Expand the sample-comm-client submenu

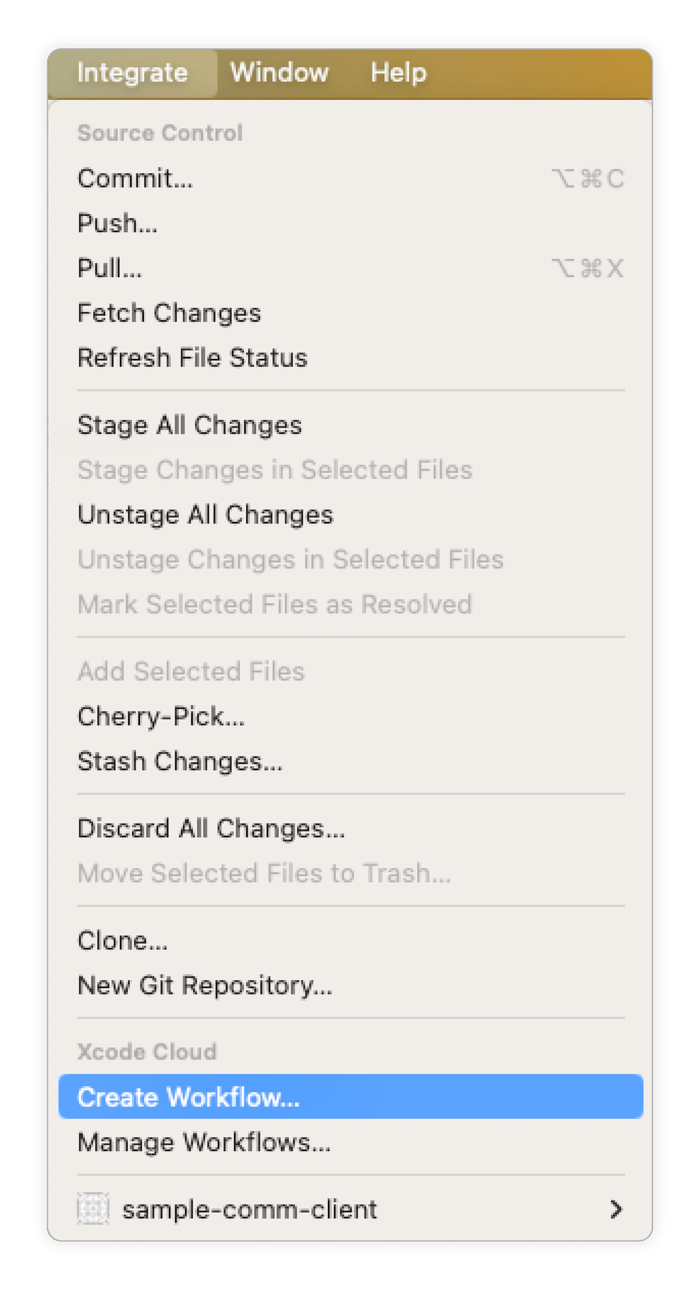point(617,1208)
